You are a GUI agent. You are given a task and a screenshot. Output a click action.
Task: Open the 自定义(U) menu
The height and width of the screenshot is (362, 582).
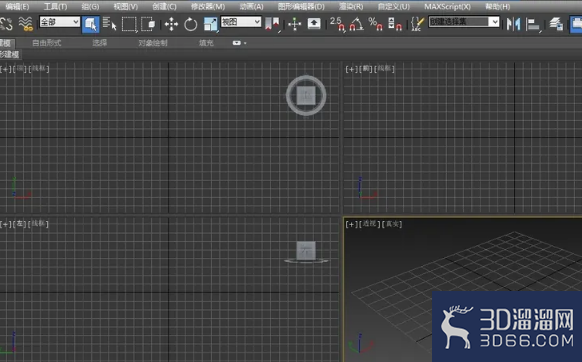tap(393, 7)
